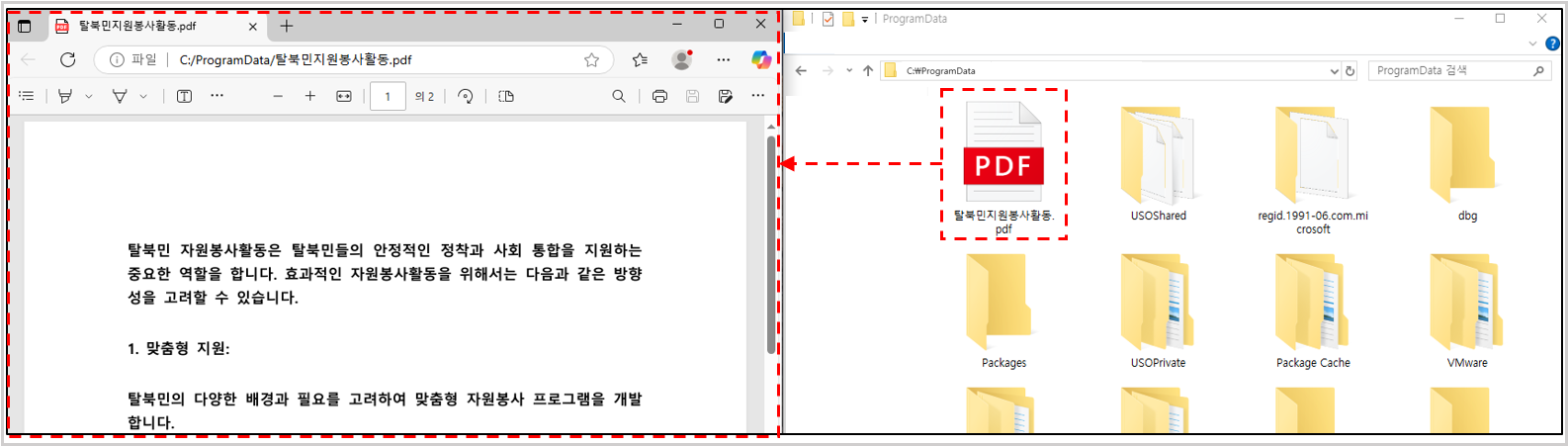Image resolution: width=1568 pixels, height=446 pixels.
Task: Click the site information icon labeled 파일
Action: [133, 60]
